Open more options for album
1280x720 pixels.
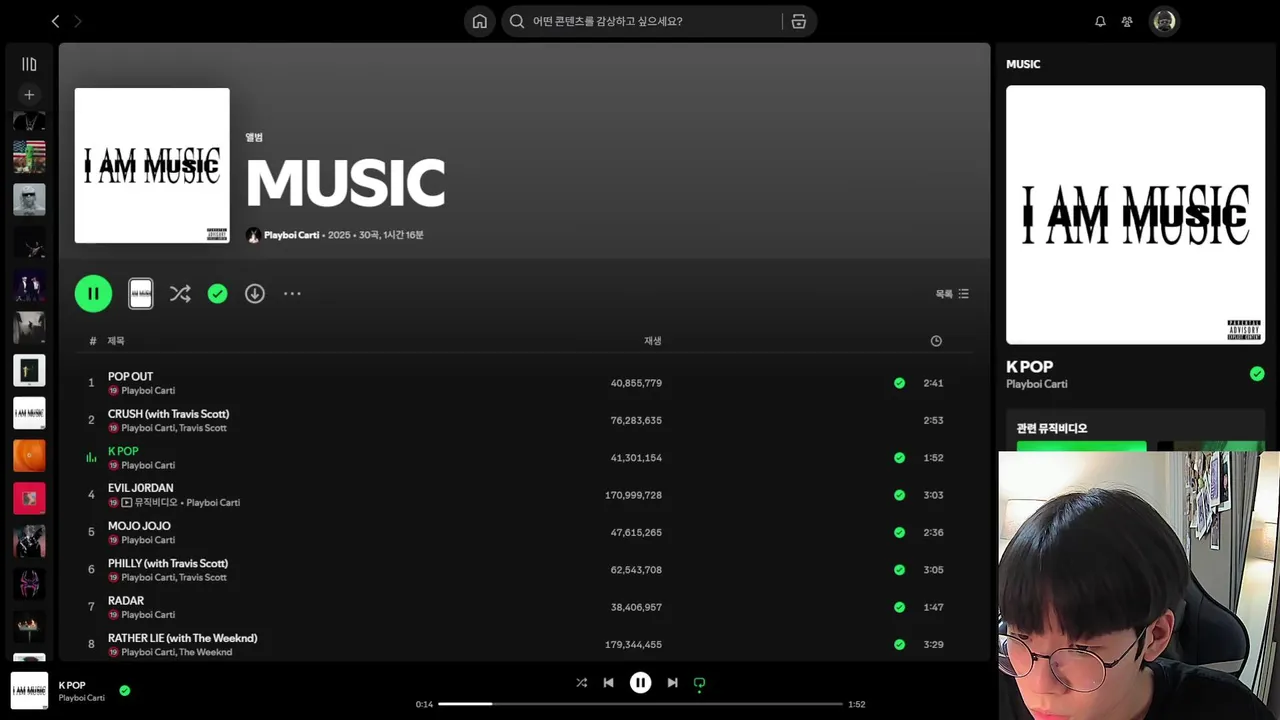[292, 294]
